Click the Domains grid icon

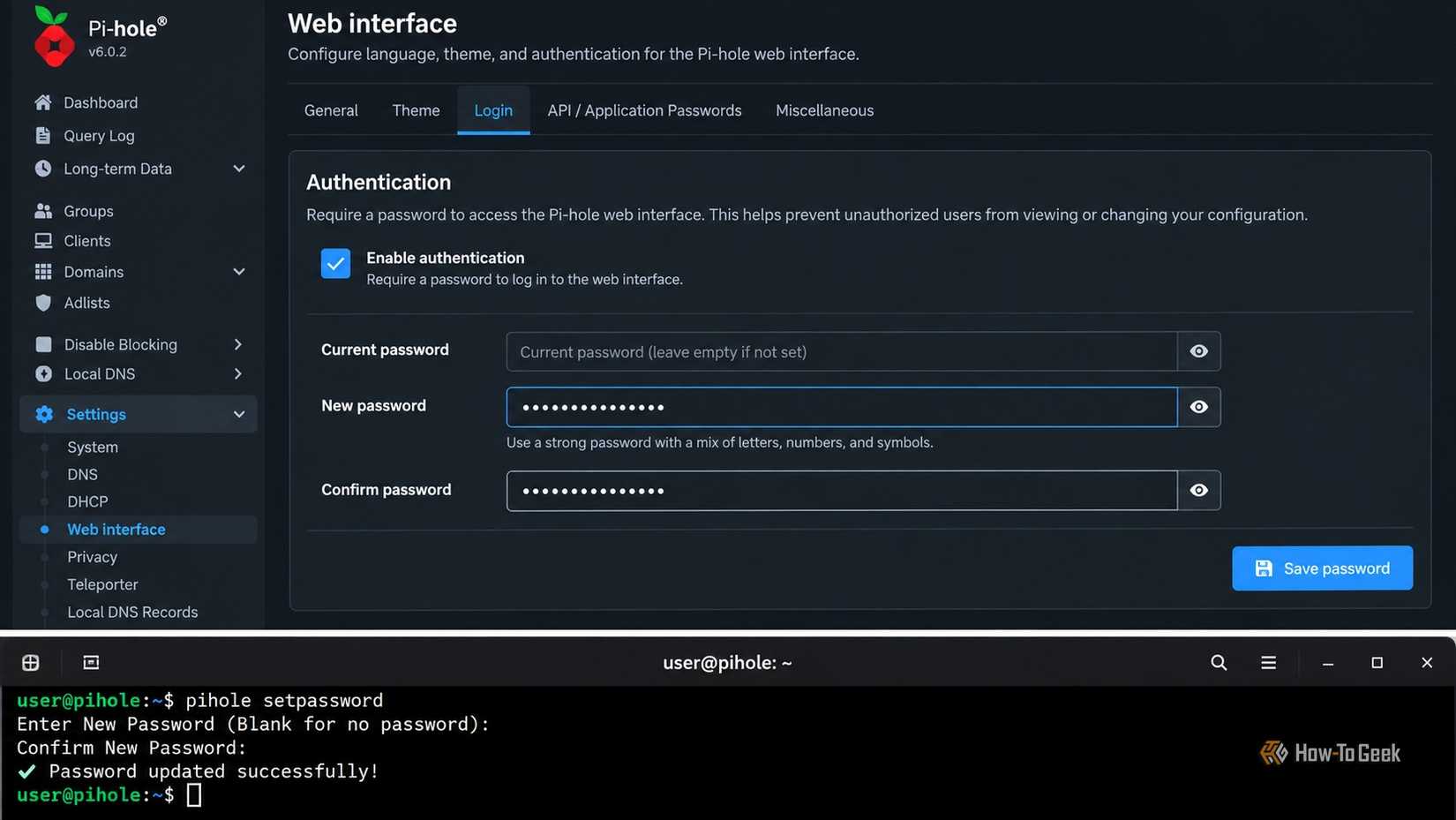click(42, 272)
